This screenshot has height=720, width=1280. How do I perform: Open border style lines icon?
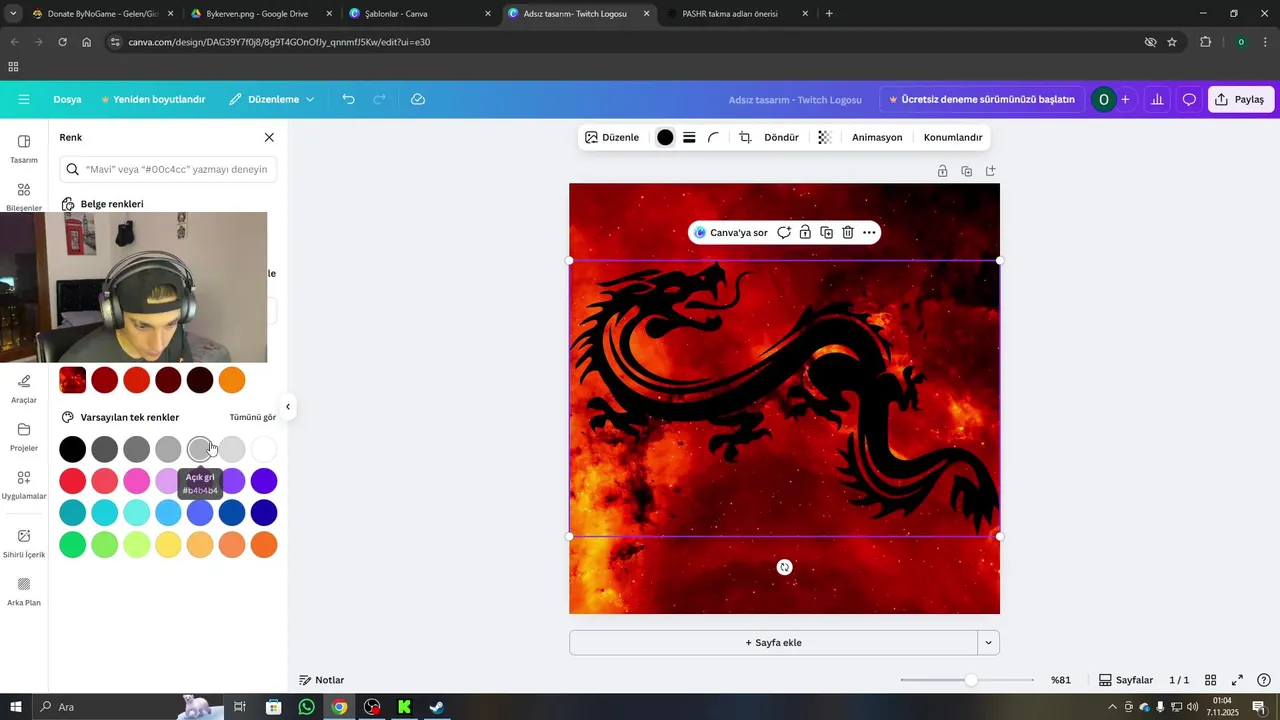click(x=689, y=137)
